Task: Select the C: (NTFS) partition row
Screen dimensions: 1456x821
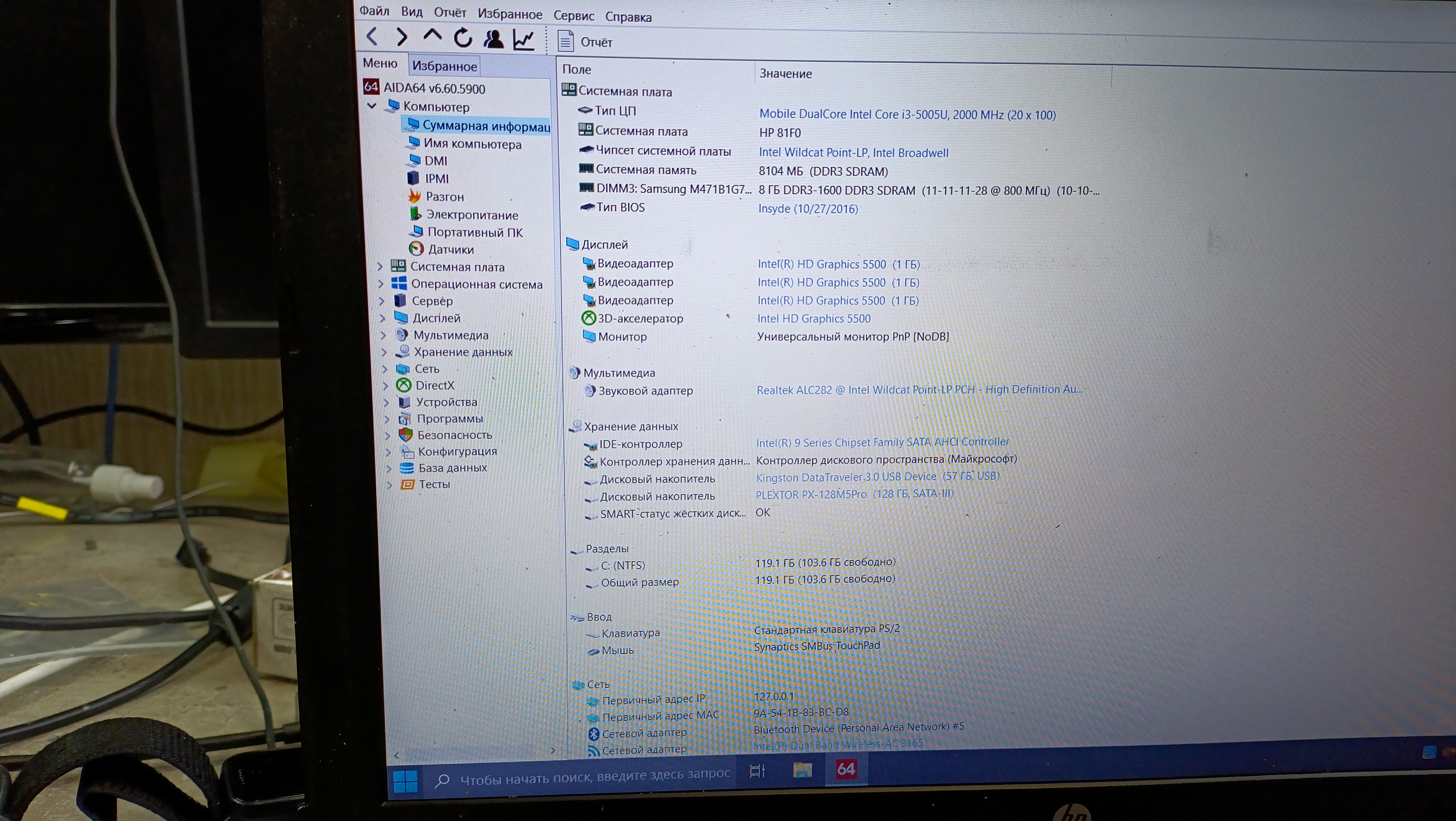Action: 740,564
